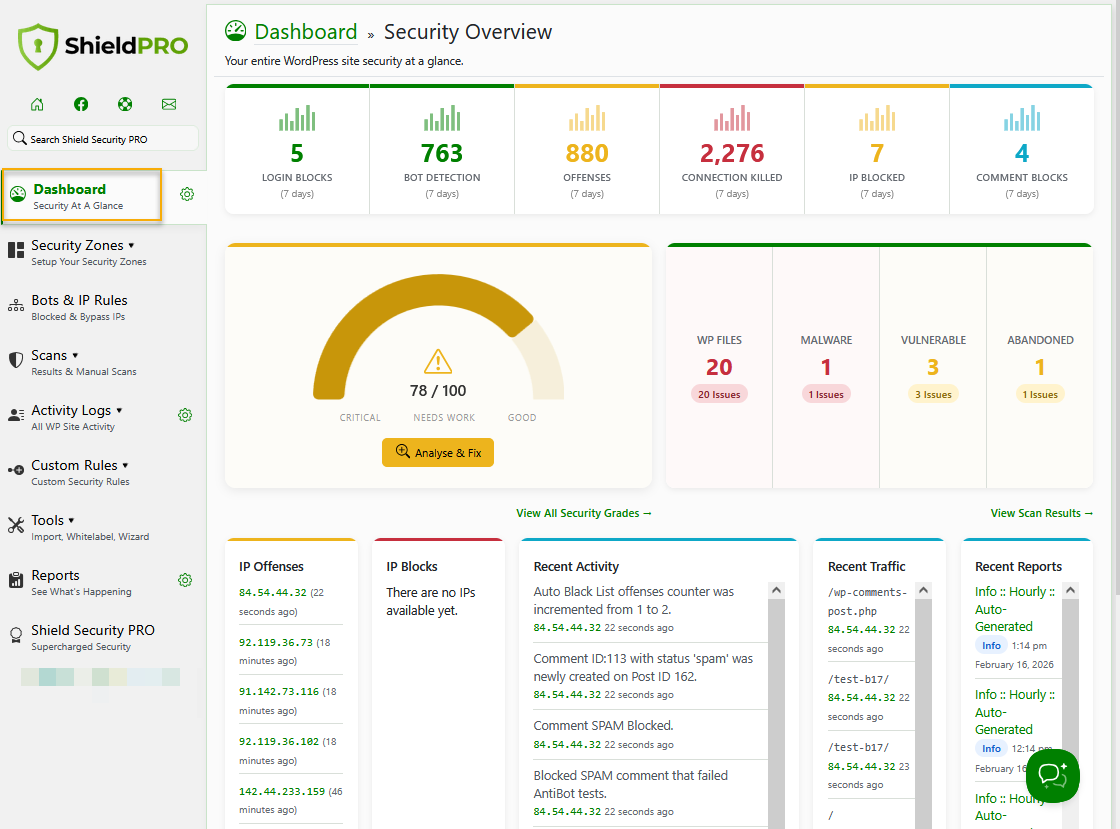This screenshot has width=1120, height=829.
Task: Click the Shield Security PRO badge icon
Action: coord(16,635)
